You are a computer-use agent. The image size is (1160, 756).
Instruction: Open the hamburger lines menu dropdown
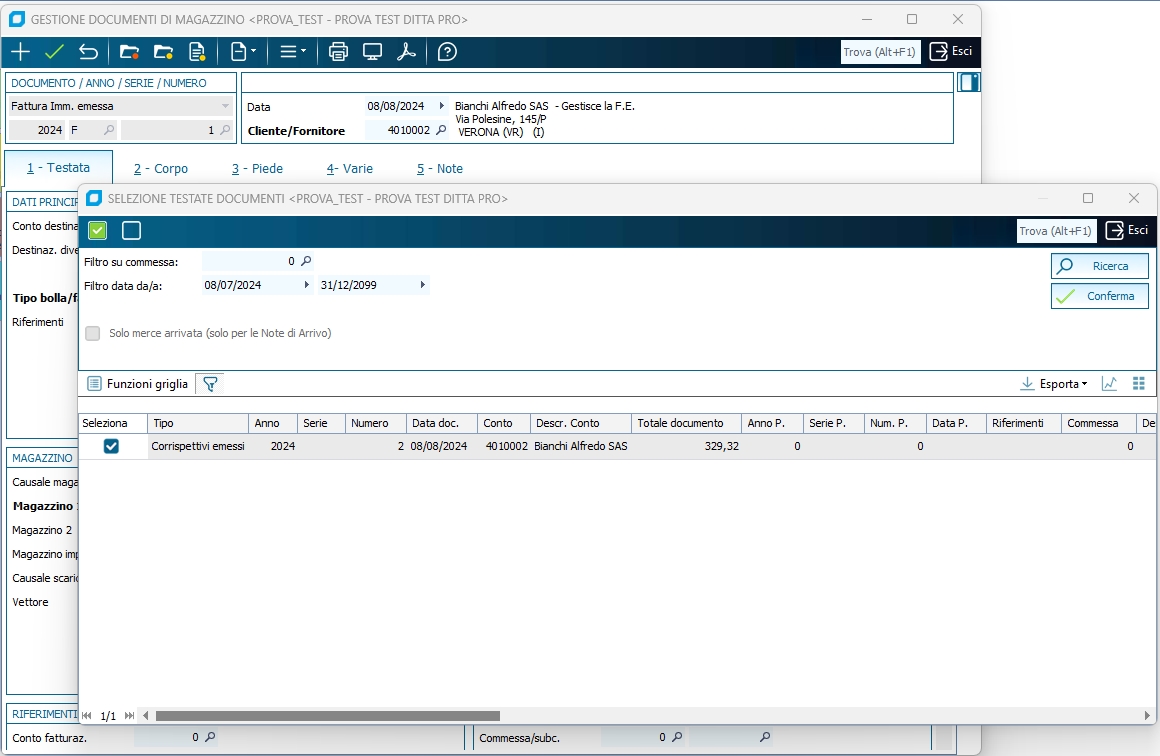click(x=292, y=52)
